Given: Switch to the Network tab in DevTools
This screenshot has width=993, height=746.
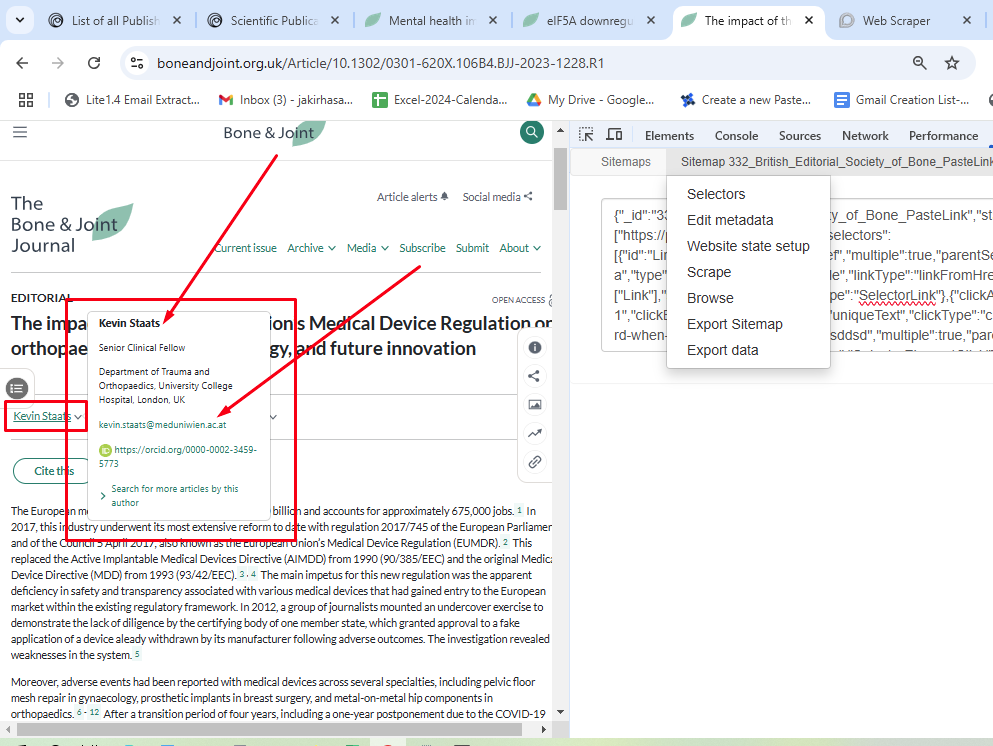Looking at the screenshot, I should [x=865, y=136].
